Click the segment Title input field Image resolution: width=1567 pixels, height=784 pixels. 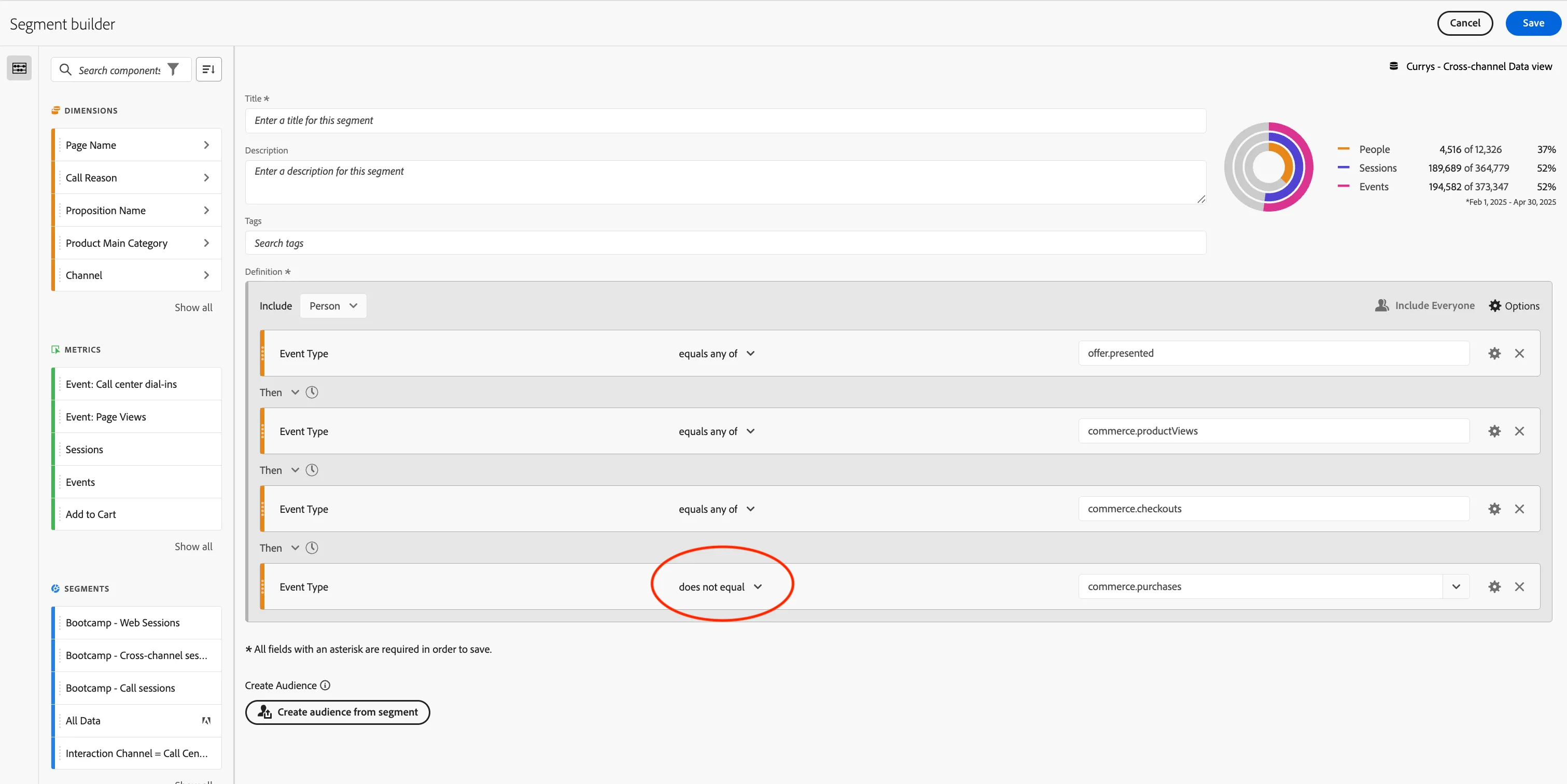tap(725, 120)
